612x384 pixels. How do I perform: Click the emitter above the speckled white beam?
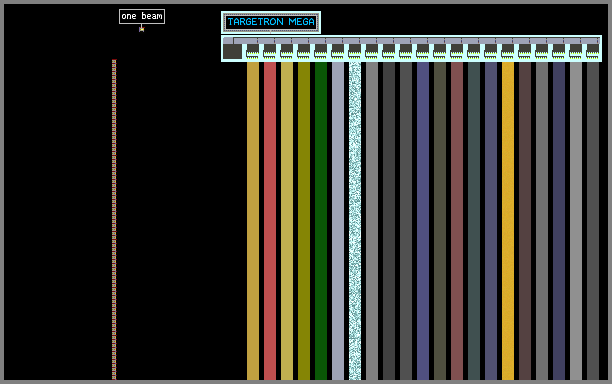pos(355,52)
